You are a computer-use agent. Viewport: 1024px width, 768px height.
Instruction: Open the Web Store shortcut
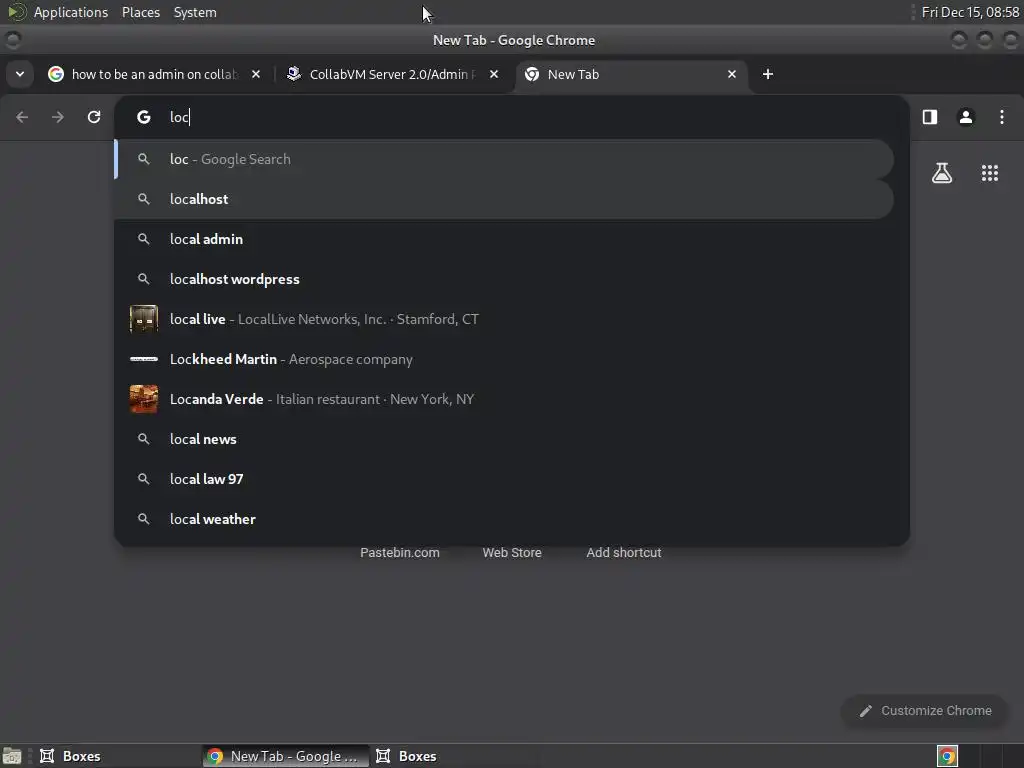[x=512, y=552]
